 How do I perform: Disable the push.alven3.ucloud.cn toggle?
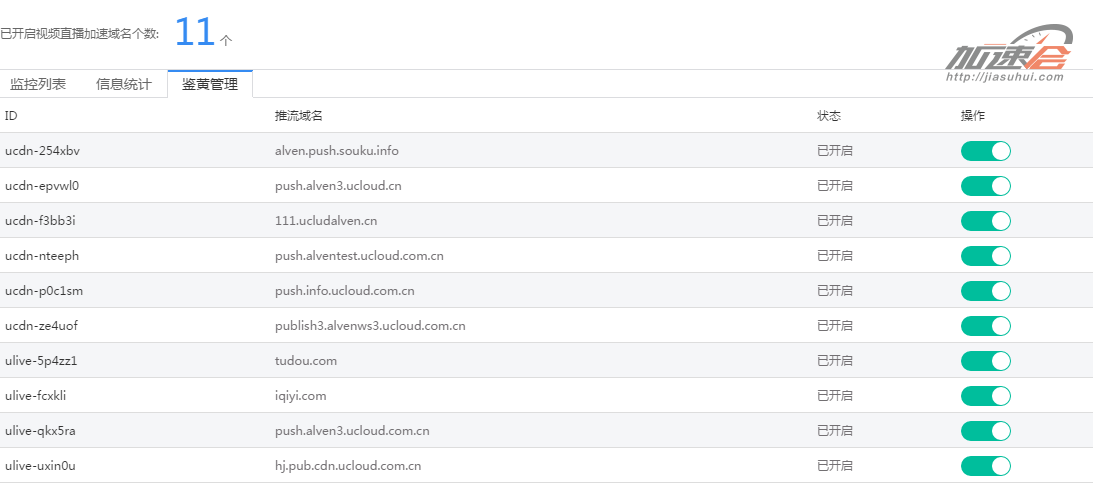pyautogui.click(x=985, y=186)
